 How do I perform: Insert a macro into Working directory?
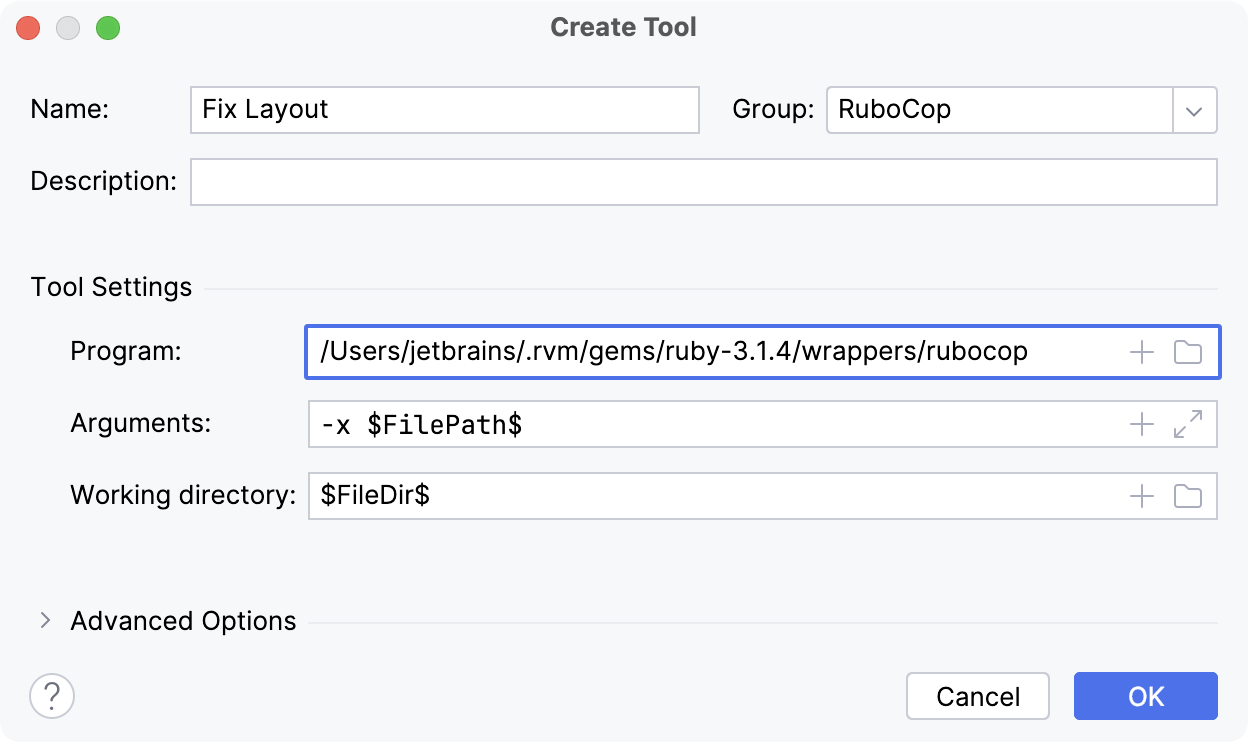tap(1141, 496)
